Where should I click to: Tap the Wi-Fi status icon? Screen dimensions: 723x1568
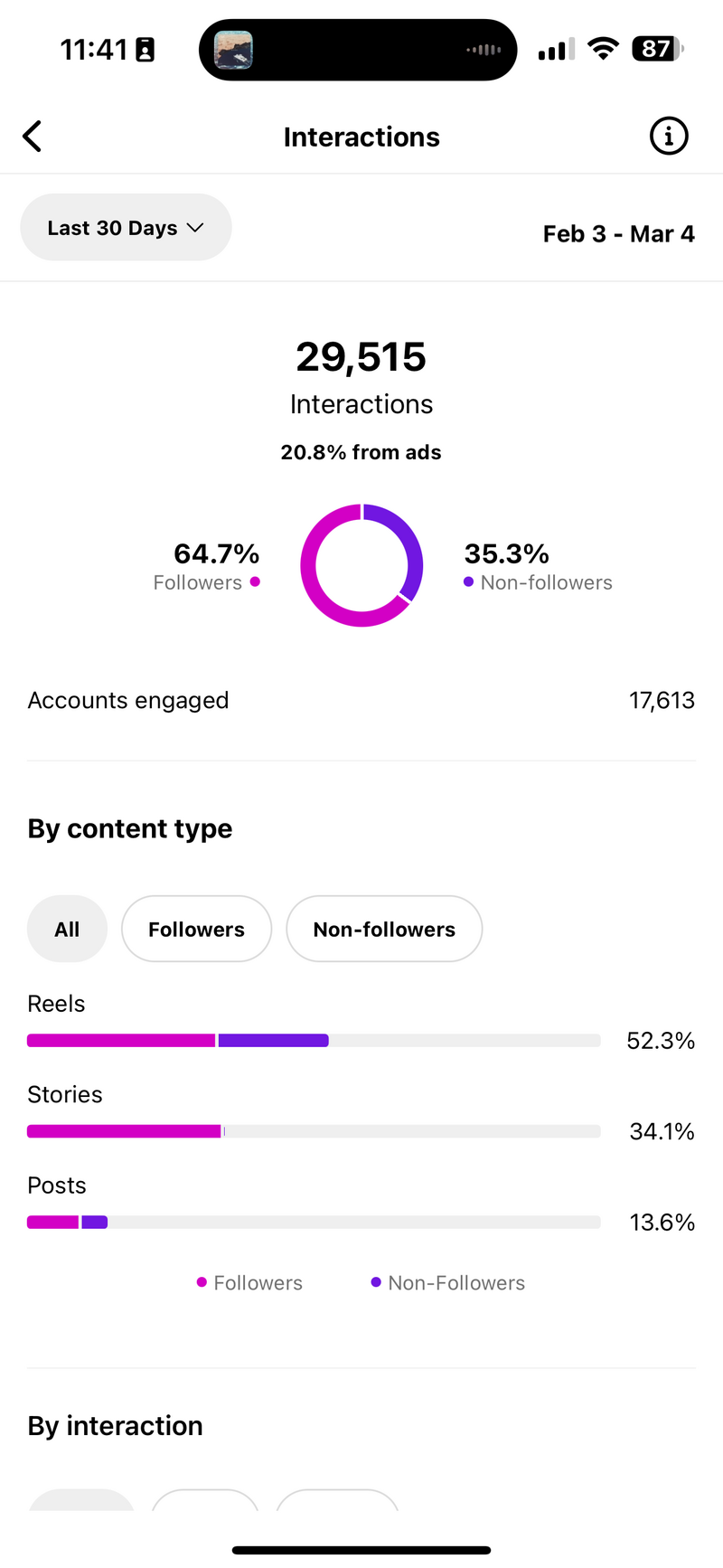point(602,49)
